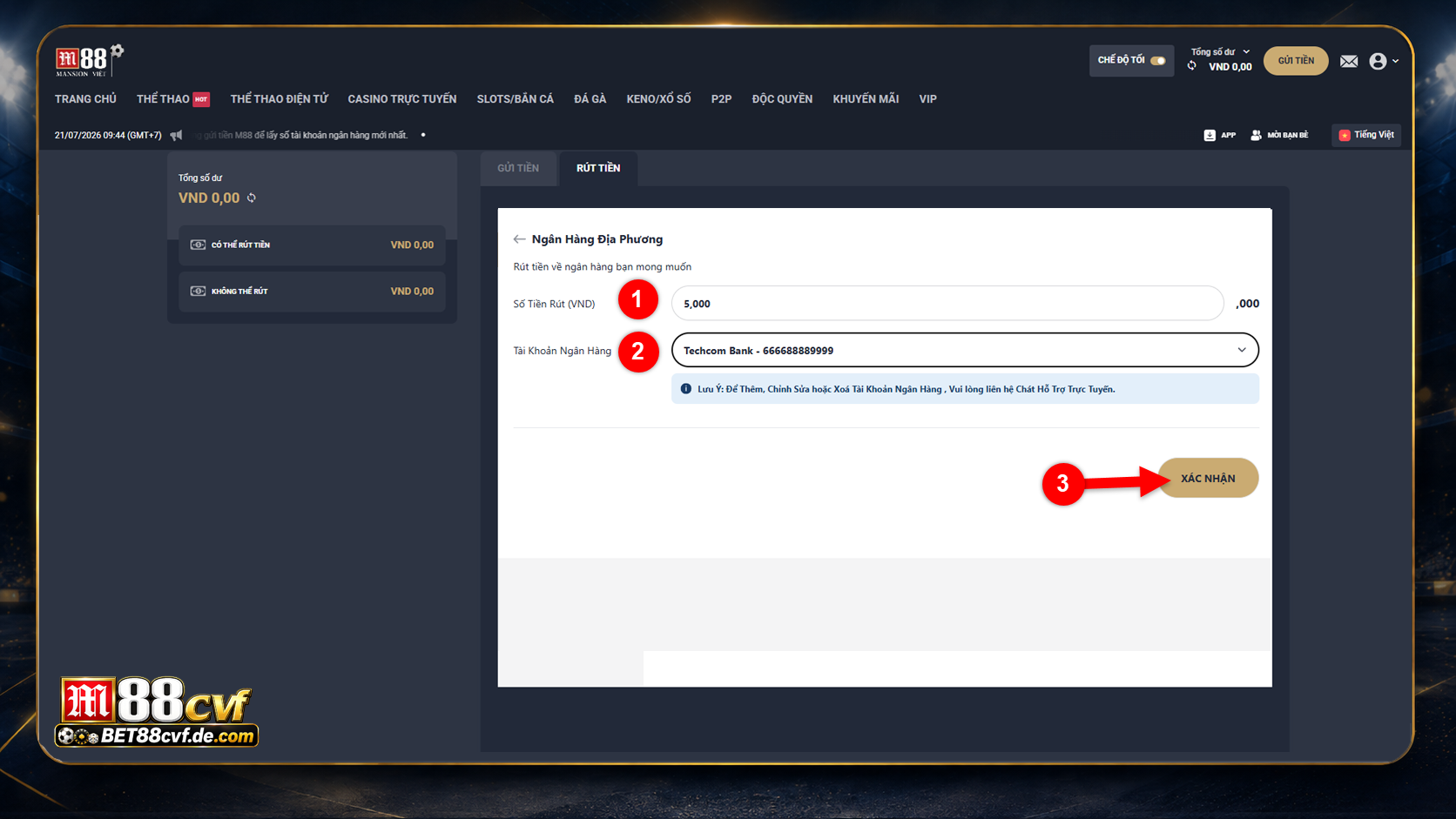Open the Đá Gà menu

click(590, 99)
